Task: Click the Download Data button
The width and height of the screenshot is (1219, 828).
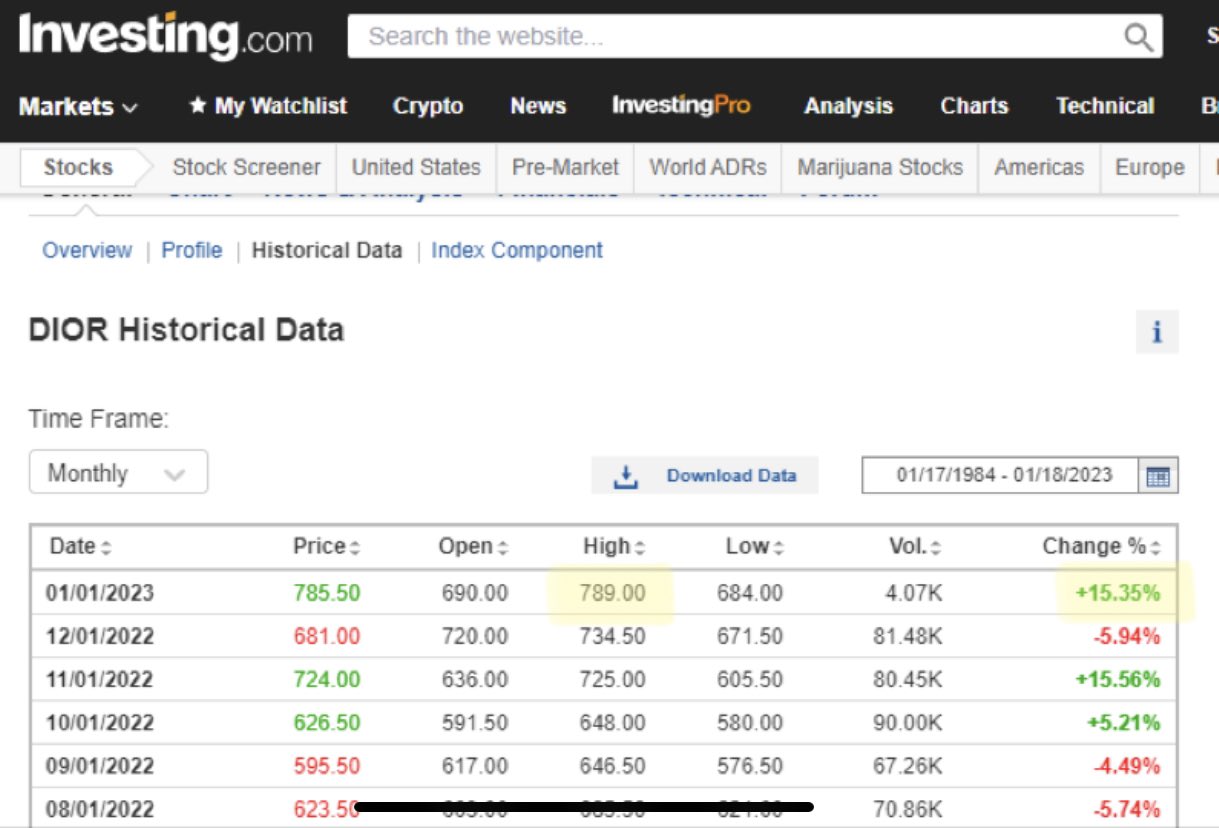Action: [x=705, y=476]
